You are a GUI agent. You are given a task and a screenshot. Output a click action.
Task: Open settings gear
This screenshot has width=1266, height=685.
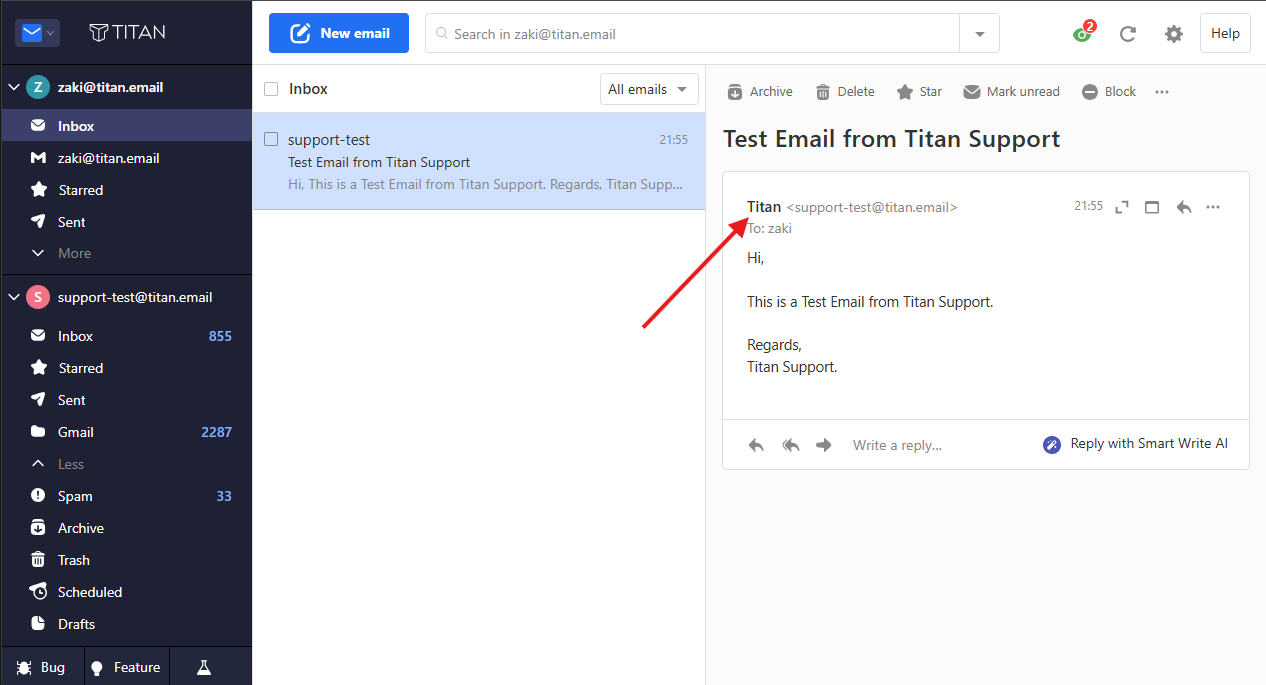click(1174, 34)
